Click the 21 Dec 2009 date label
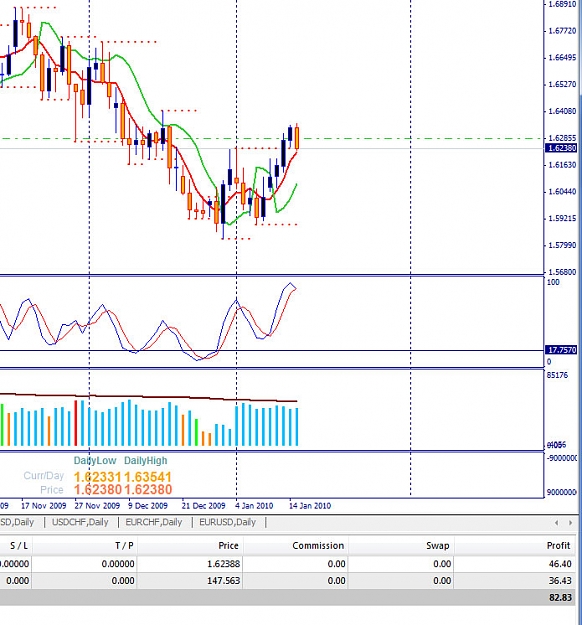582x625 pixels. click(x=203, y=506)
